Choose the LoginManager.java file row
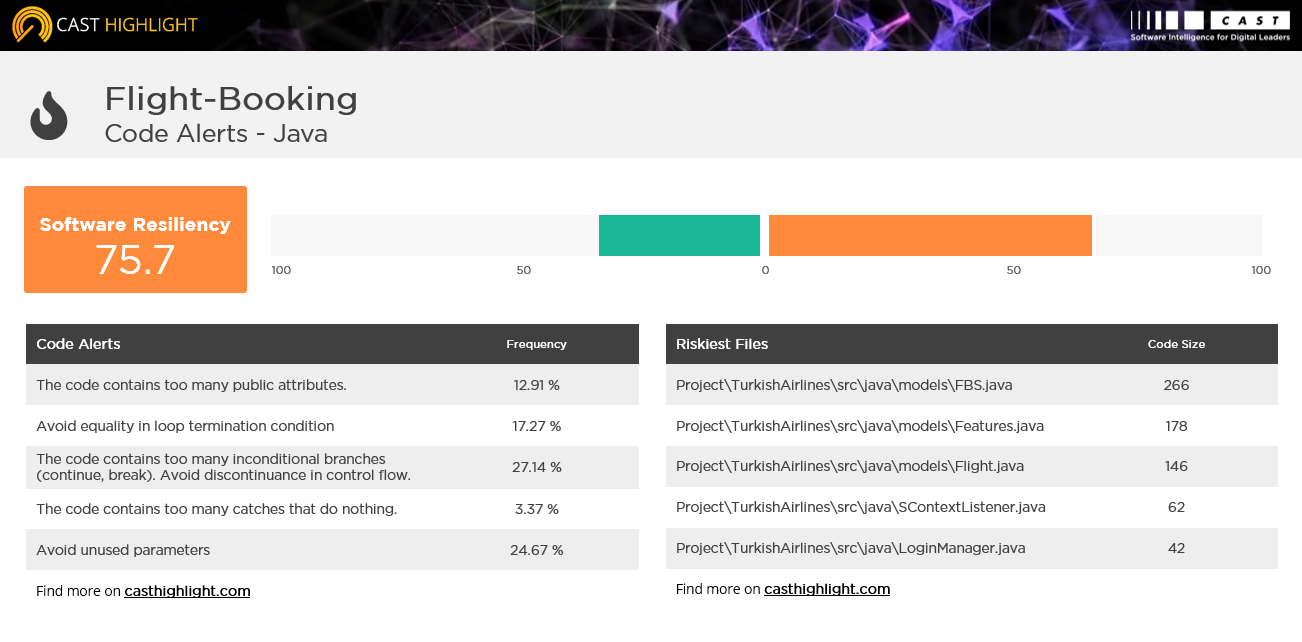 tap(972, 548)
